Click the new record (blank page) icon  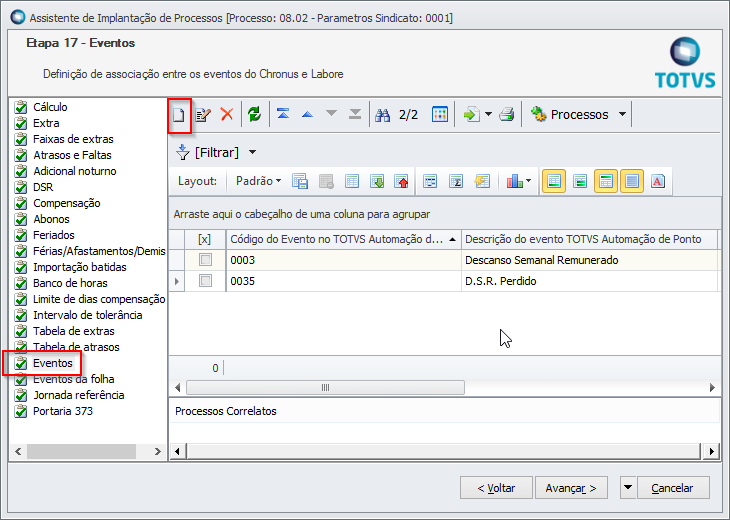[x=179, y=115]
